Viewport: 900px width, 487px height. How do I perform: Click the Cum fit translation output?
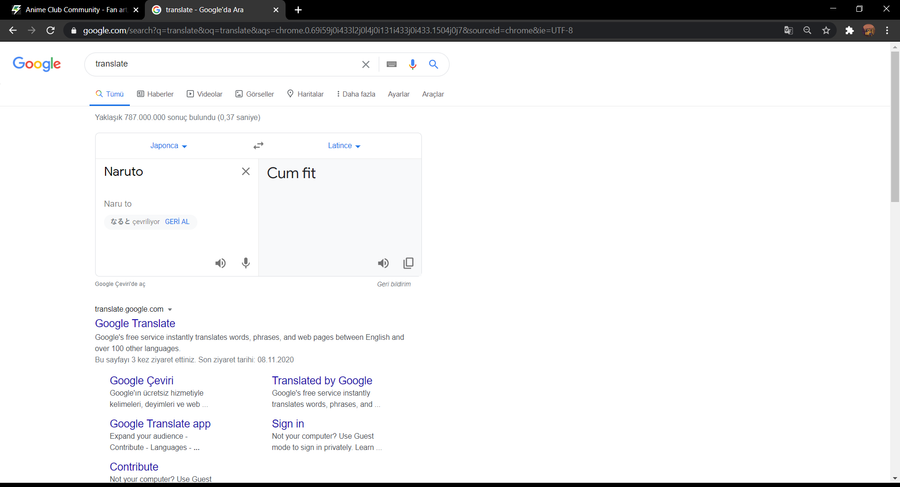(291, 173)
